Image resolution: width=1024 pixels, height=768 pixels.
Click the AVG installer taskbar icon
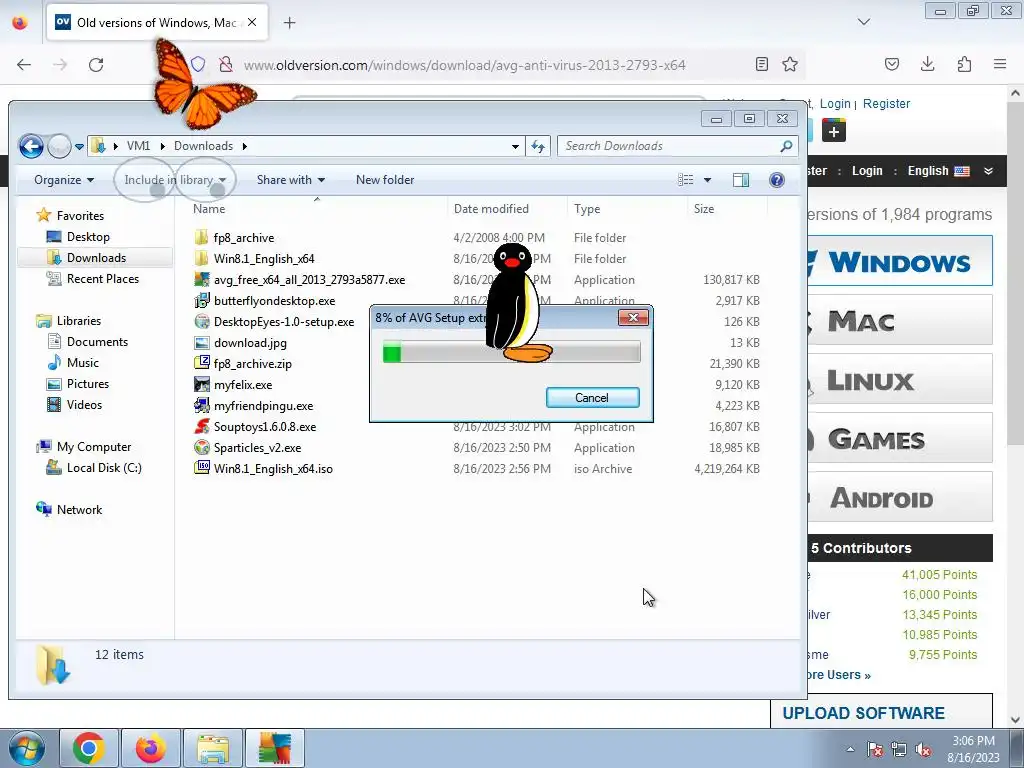coord(274,748)
